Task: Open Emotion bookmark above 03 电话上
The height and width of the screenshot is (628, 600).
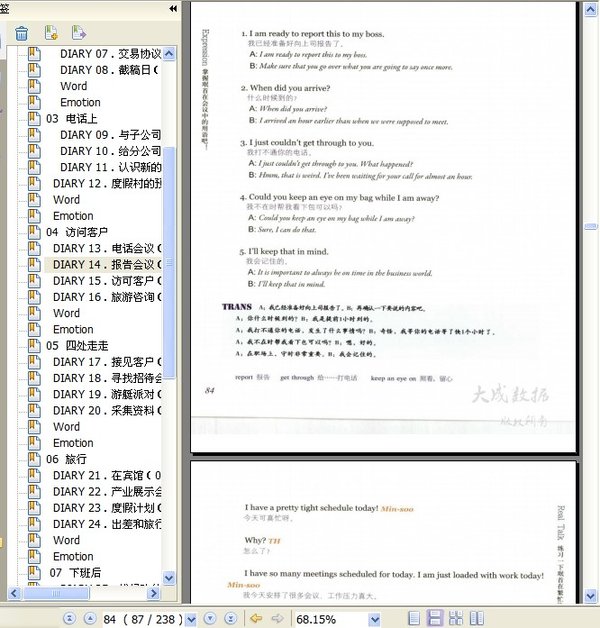Action: 80,103
